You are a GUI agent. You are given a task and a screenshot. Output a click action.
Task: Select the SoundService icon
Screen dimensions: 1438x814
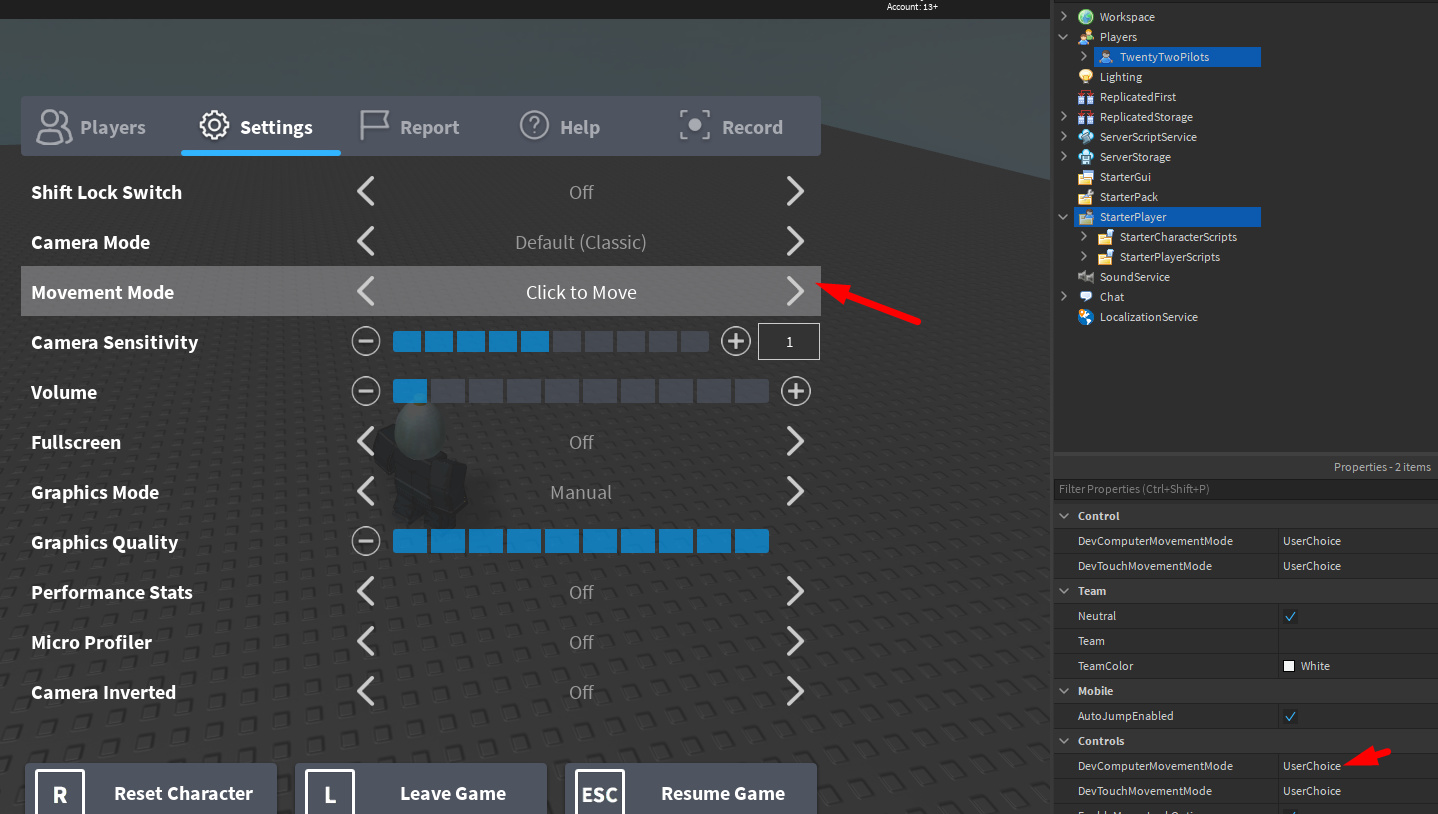(1087, 276)
